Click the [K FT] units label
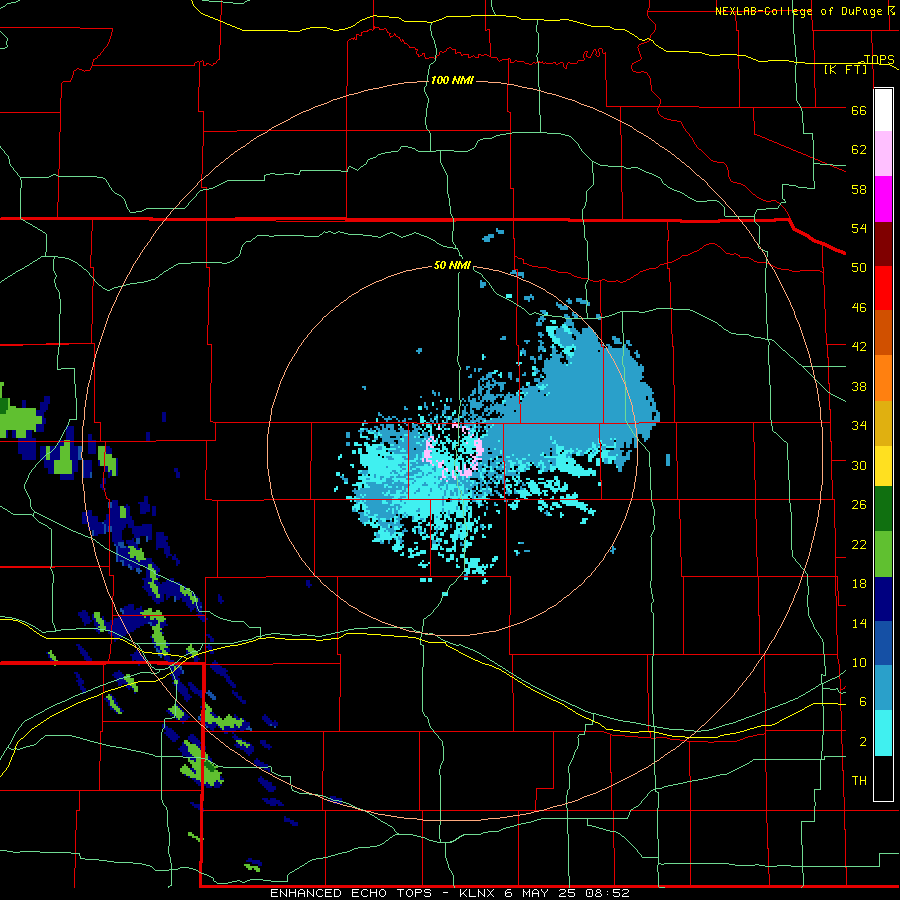The width and height of the screenshot is (900, 900). tap(845, 69)
